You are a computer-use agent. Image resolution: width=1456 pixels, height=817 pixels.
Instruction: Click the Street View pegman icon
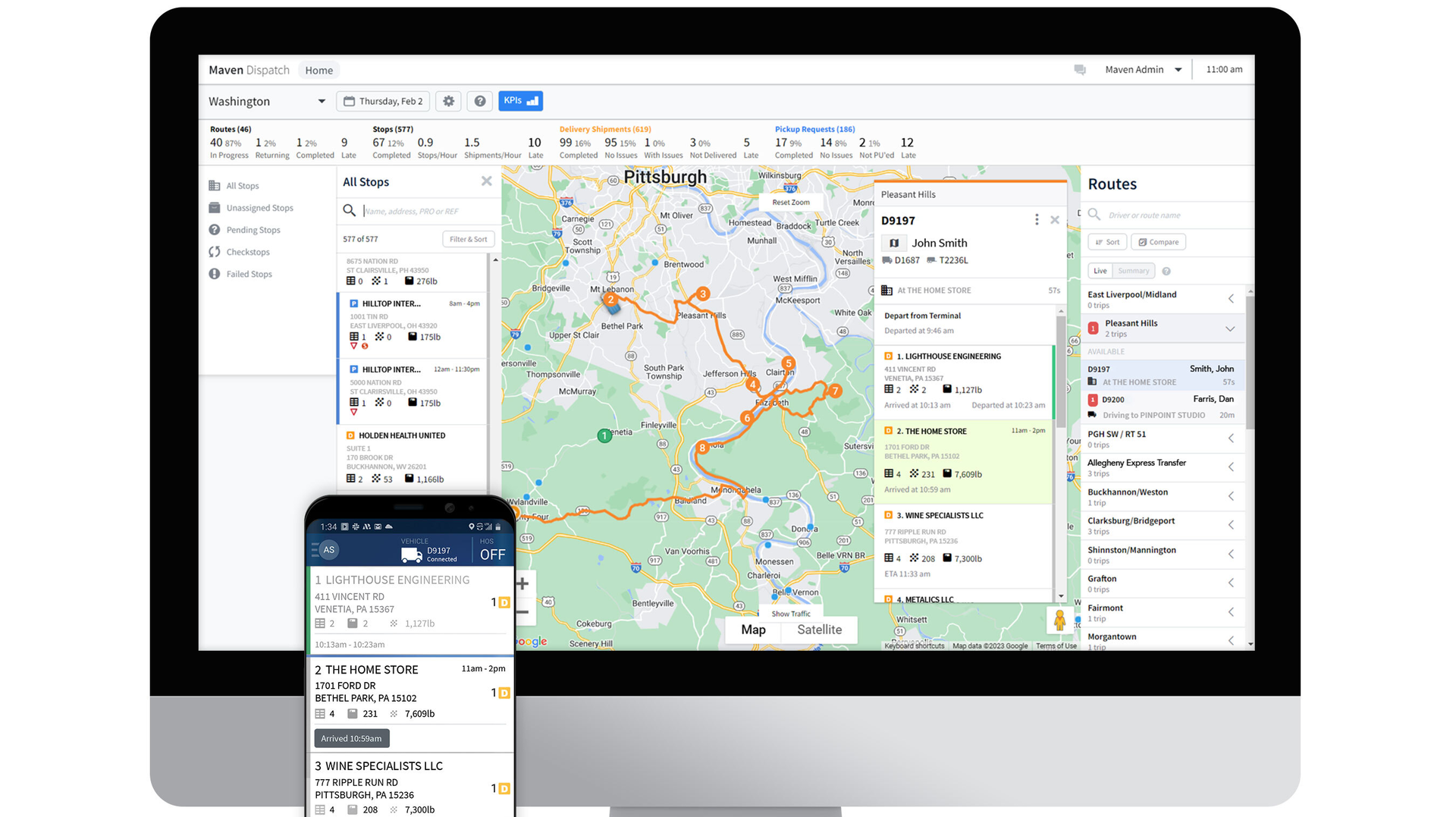[x=1059, y=621]
